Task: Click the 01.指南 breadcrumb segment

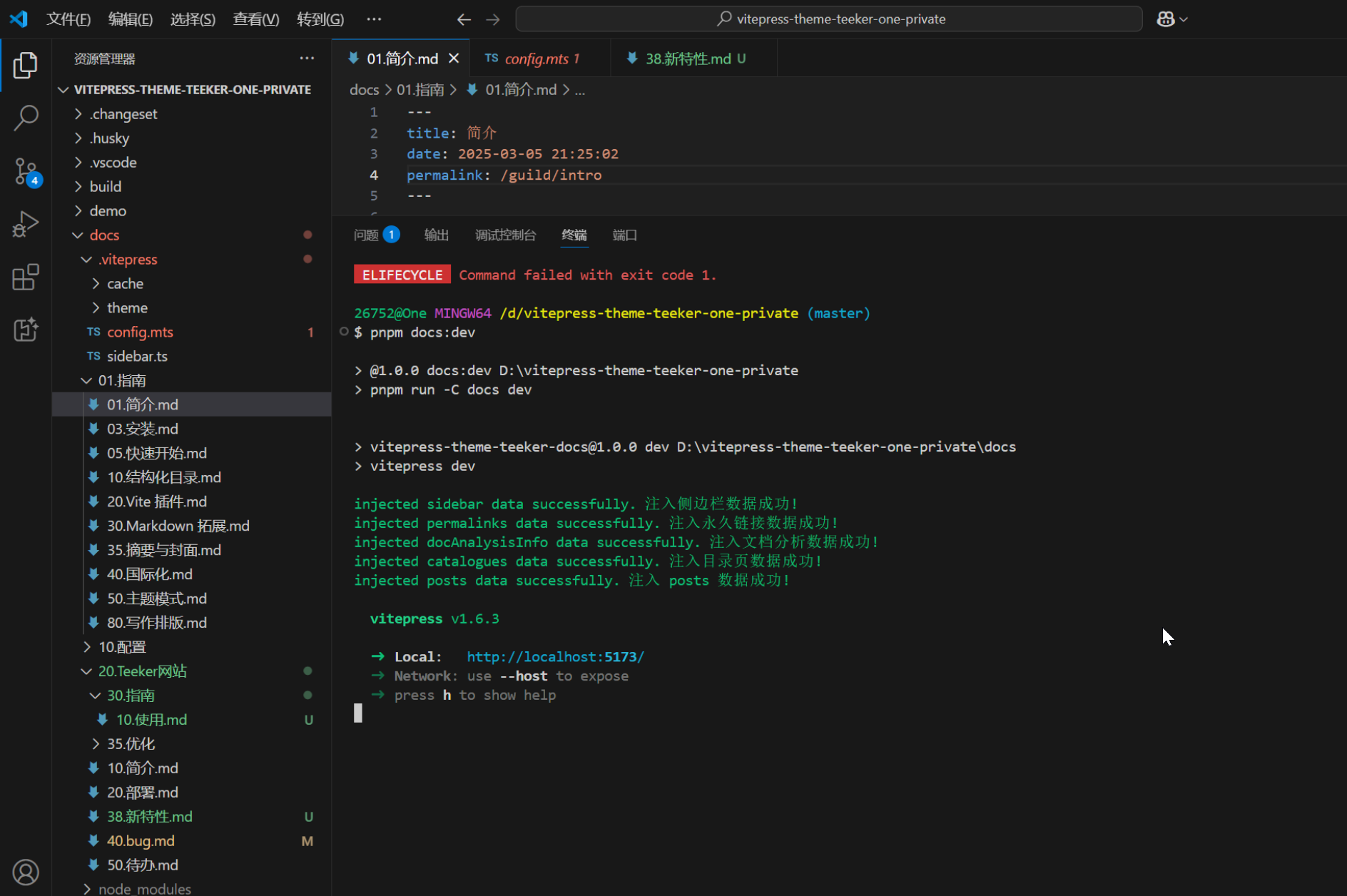Action: coord(420,90)
